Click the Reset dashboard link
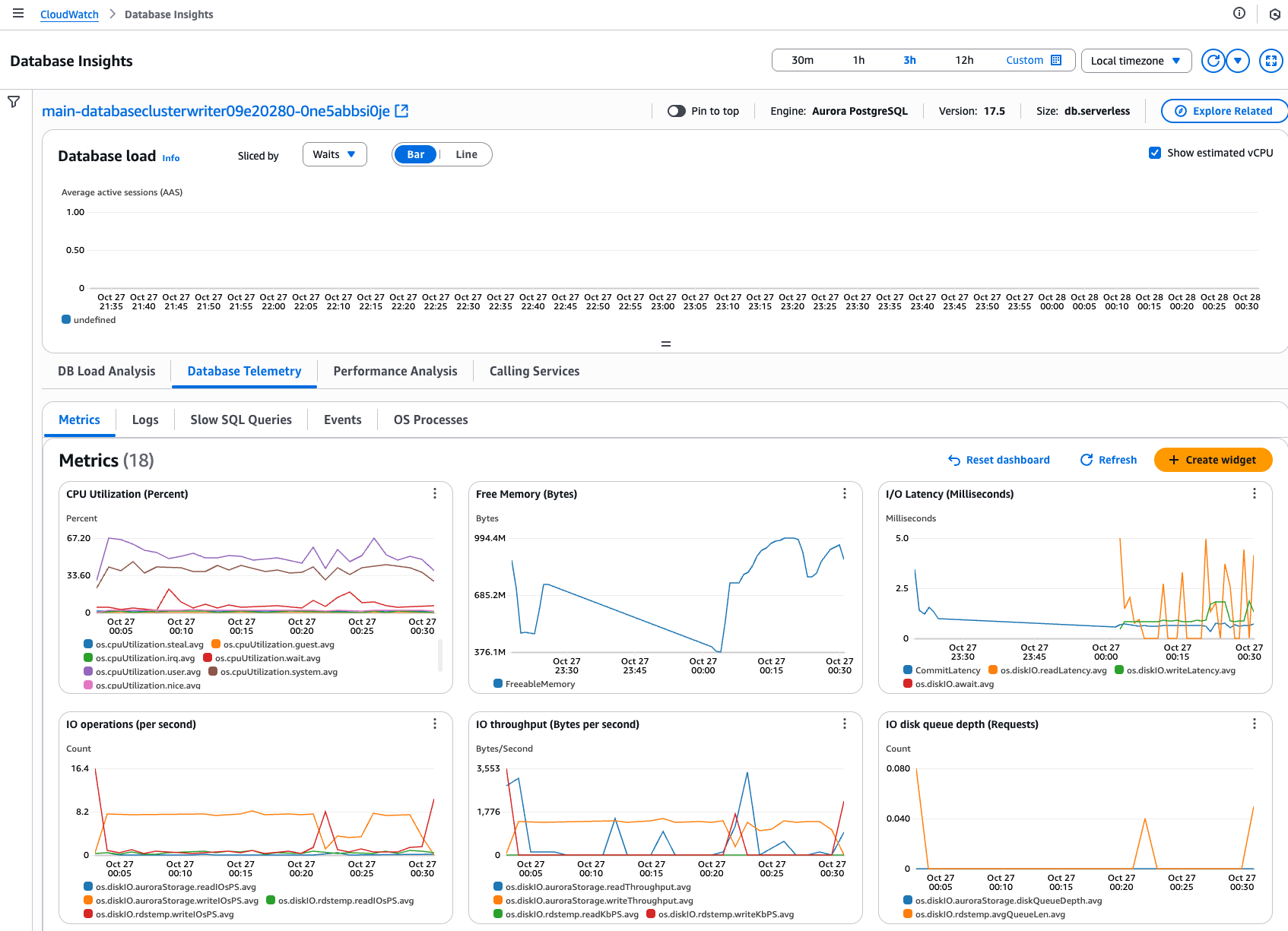The image size is (1288, 931). click(998, 460)
